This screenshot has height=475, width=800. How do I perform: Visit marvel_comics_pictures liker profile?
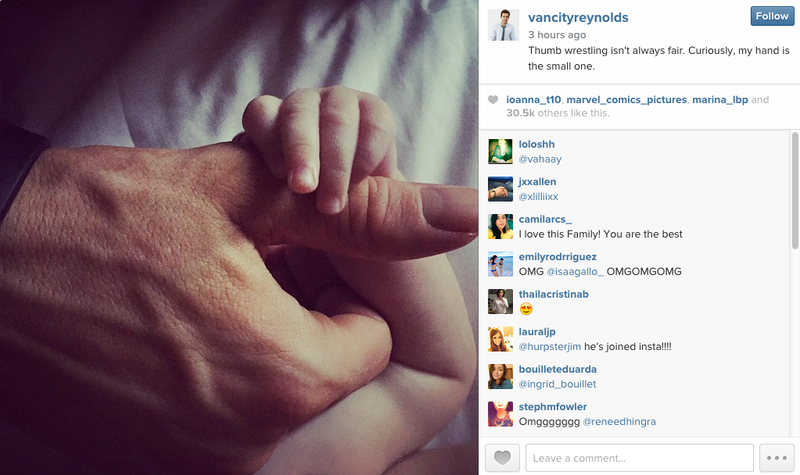click(627, 100)
